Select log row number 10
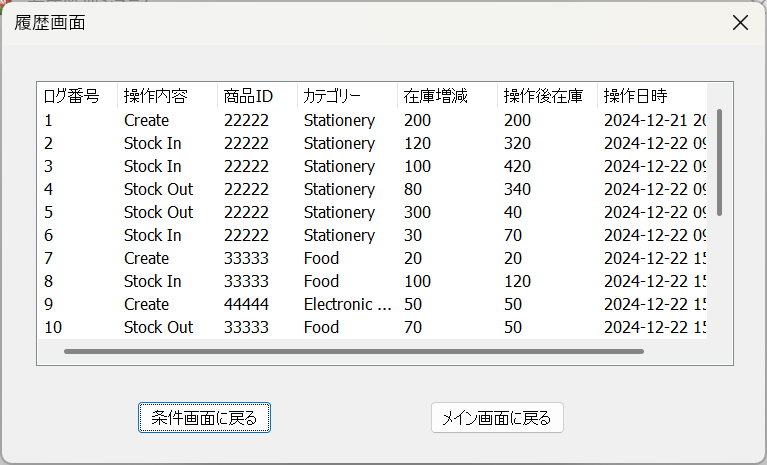 pyautogui.click(x=53, y=327)
